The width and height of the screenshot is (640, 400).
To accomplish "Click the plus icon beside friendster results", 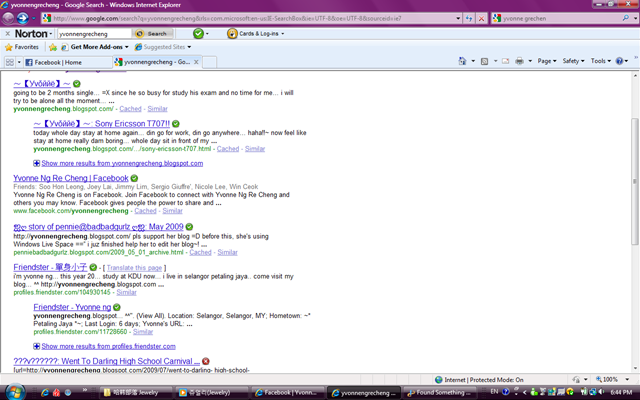I will coord(37,346).
